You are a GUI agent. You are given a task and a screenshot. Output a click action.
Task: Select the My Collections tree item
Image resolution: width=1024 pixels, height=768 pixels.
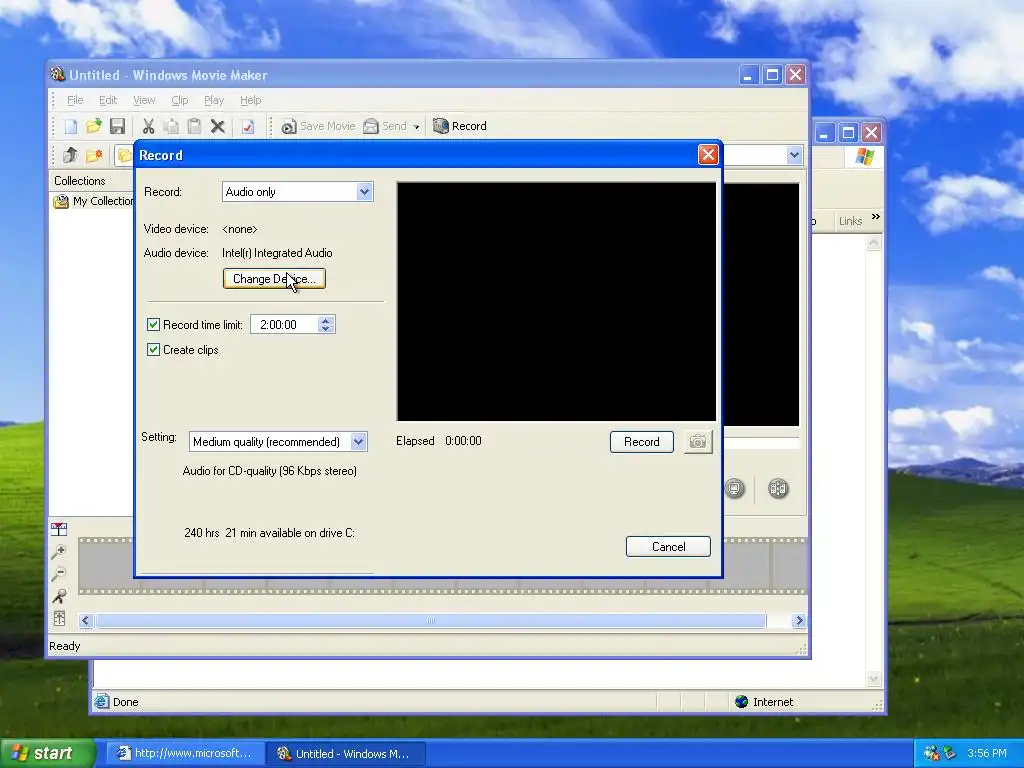94,201
